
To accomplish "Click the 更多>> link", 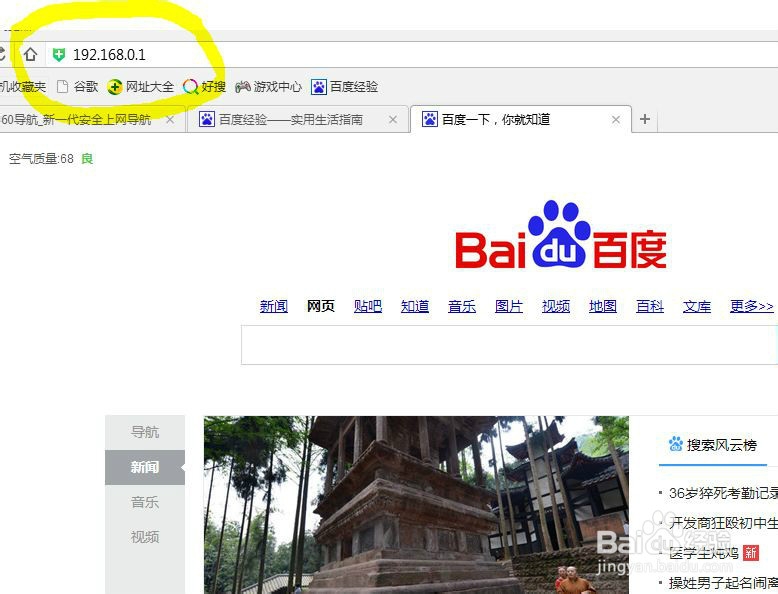I will point(752,306).
